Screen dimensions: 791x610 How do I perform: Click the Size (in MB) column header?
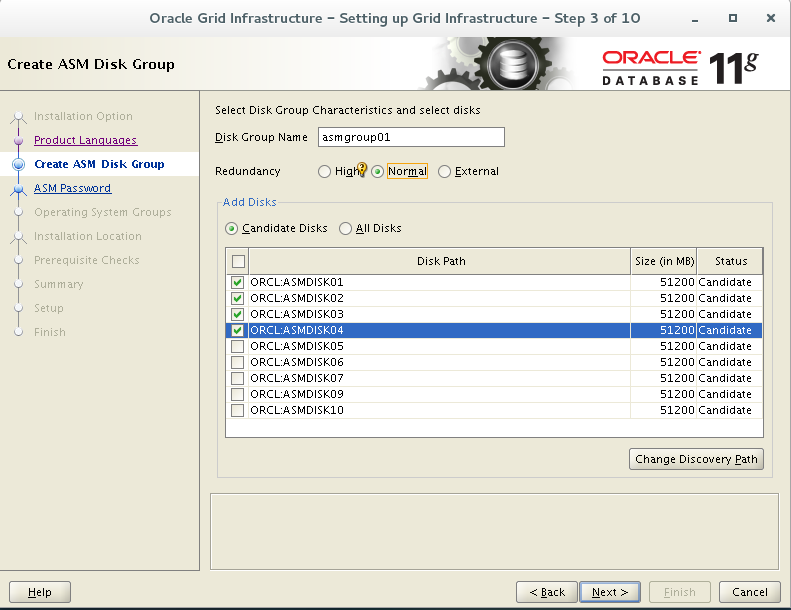point(664,261)
